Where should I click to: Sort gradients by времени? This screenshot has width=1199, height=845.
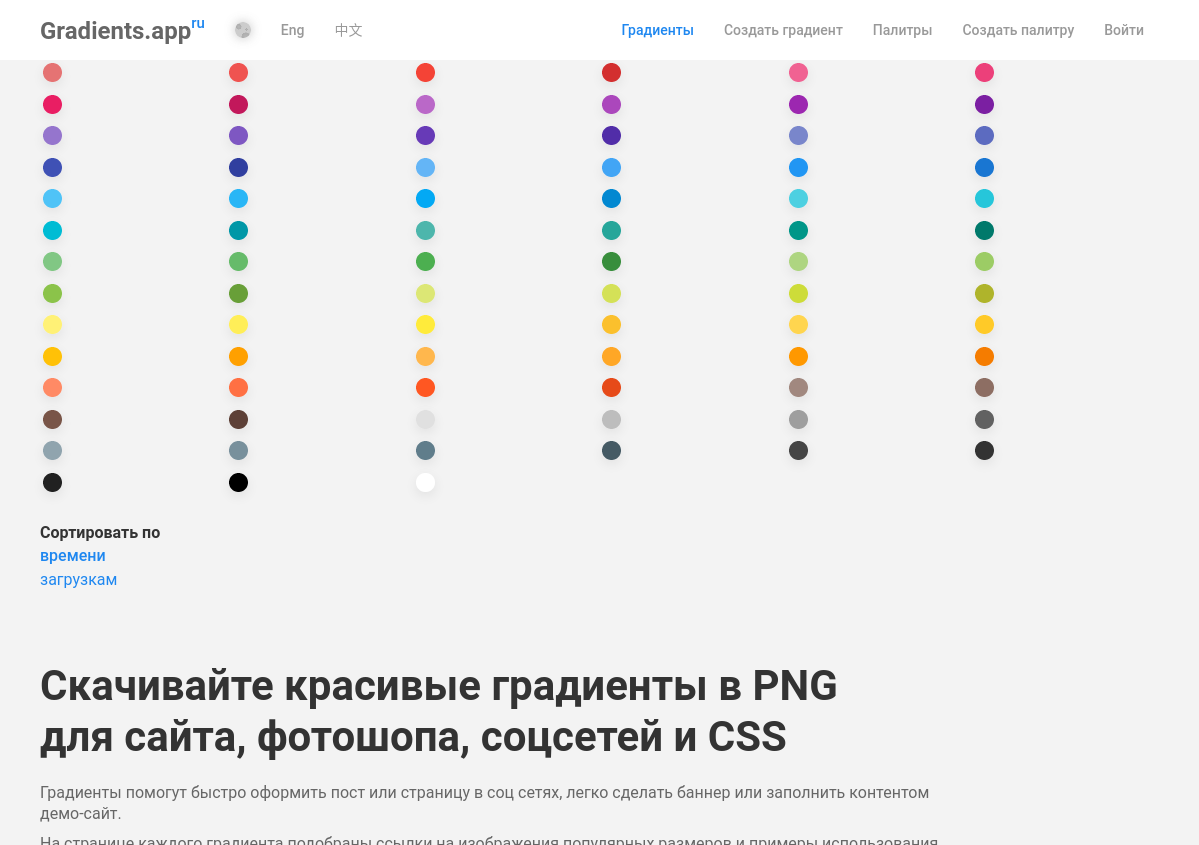73,556
